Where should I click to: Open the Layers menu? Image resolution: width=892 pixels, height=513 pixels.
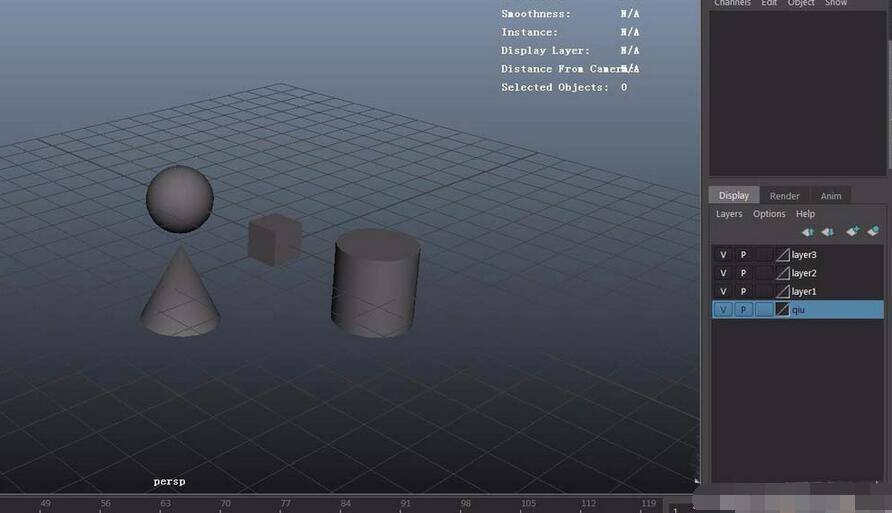coord(729,214)
